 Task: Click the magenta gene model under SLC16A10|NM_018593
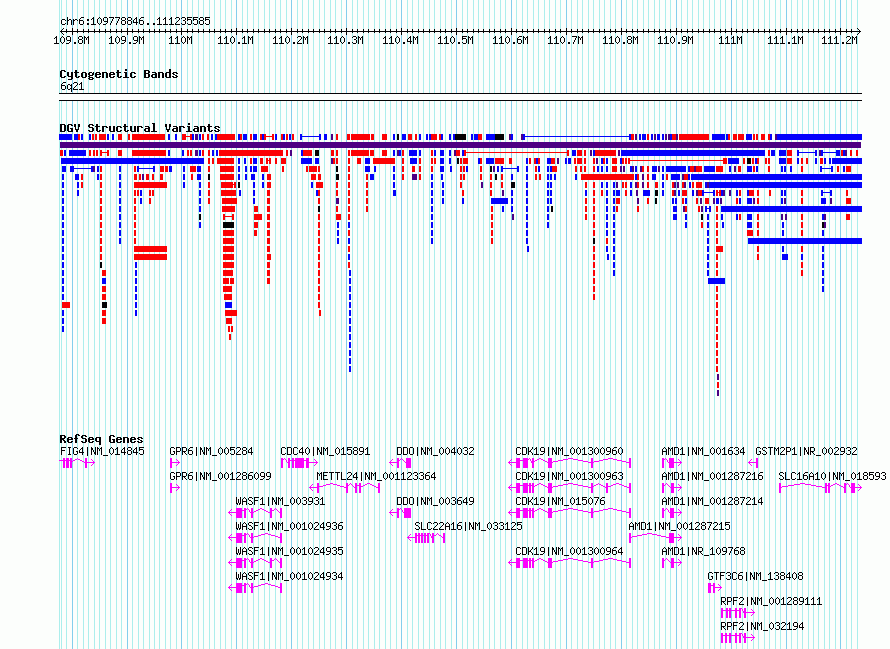[x=820, y=488]
